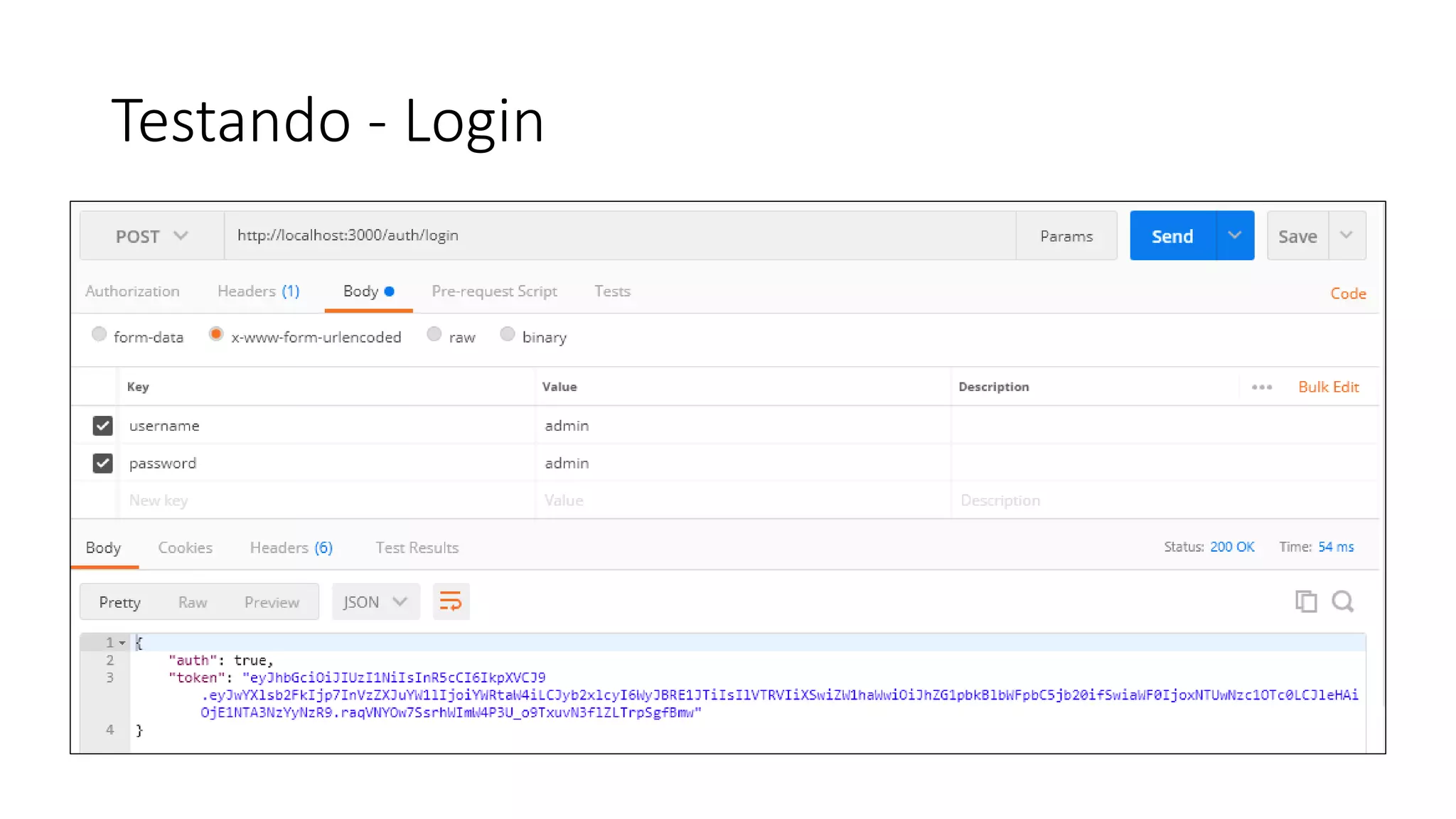Viewport: 1456px width, 819px height.
Task: Click the 54 ms time value
Action: tap(1336, 547)
